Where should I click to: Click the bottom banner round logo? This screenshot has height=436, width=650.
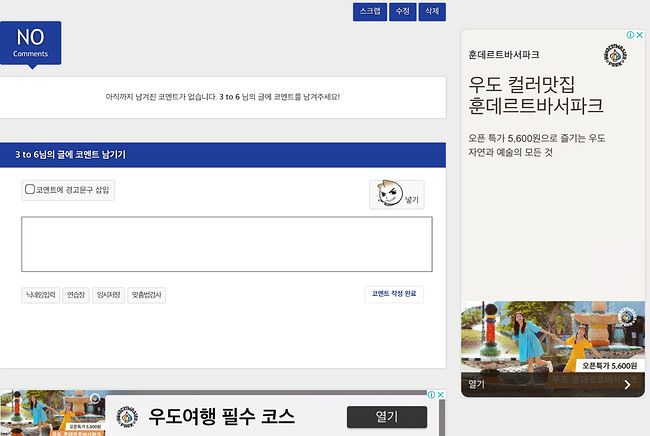(127, 417)
